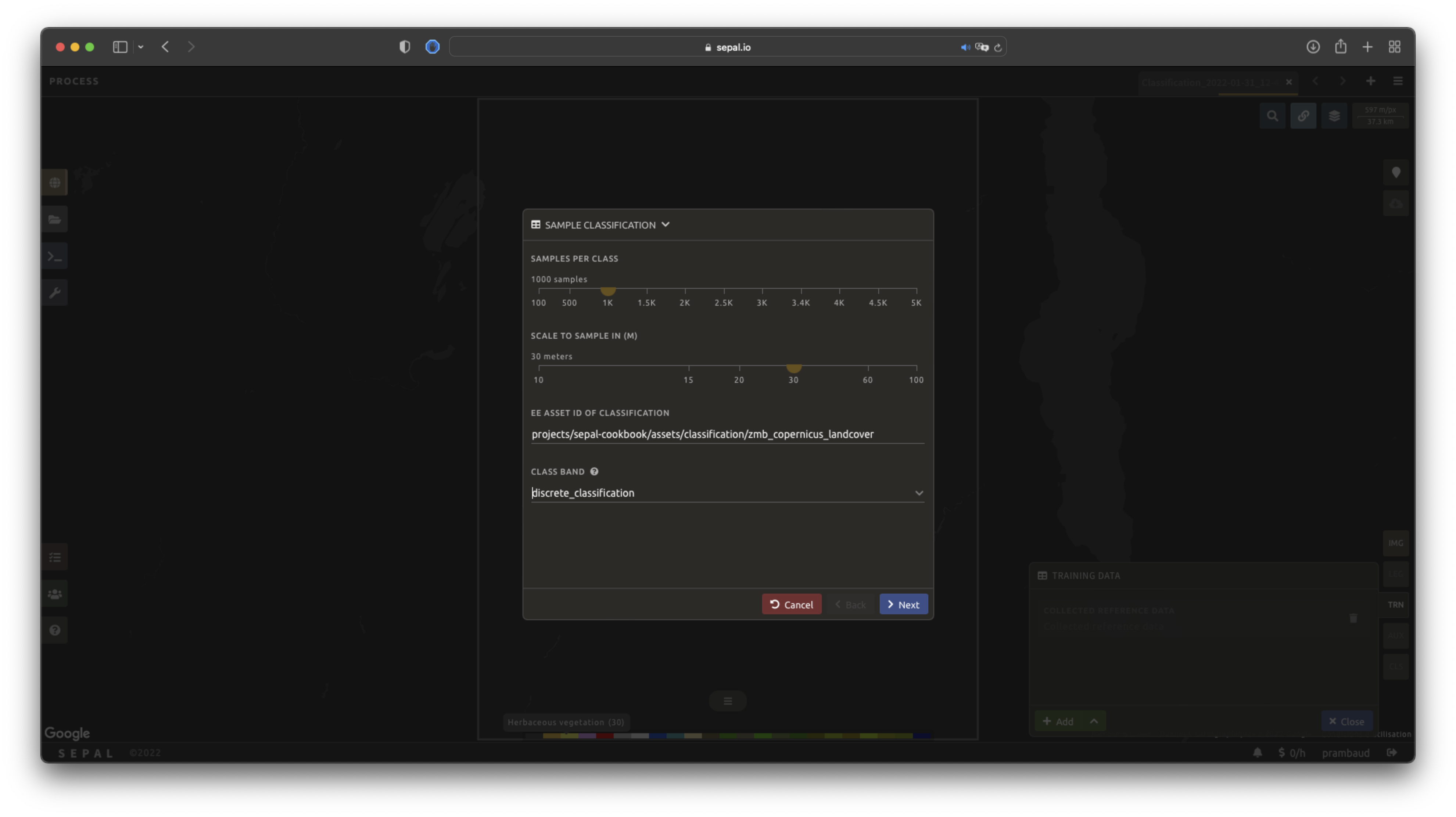Set scale slider to 60 meters
Viewport: 1456px width, 817px height.
[x=868, y=367]
